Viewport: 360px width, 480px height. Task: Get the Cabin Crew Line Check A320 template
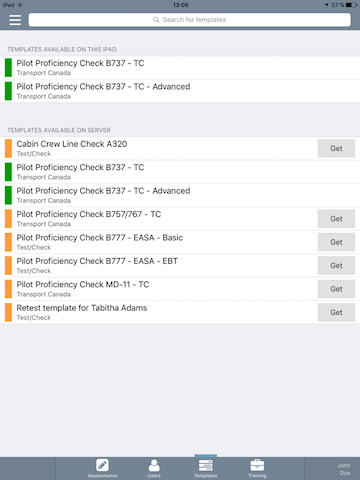(336, 148)
